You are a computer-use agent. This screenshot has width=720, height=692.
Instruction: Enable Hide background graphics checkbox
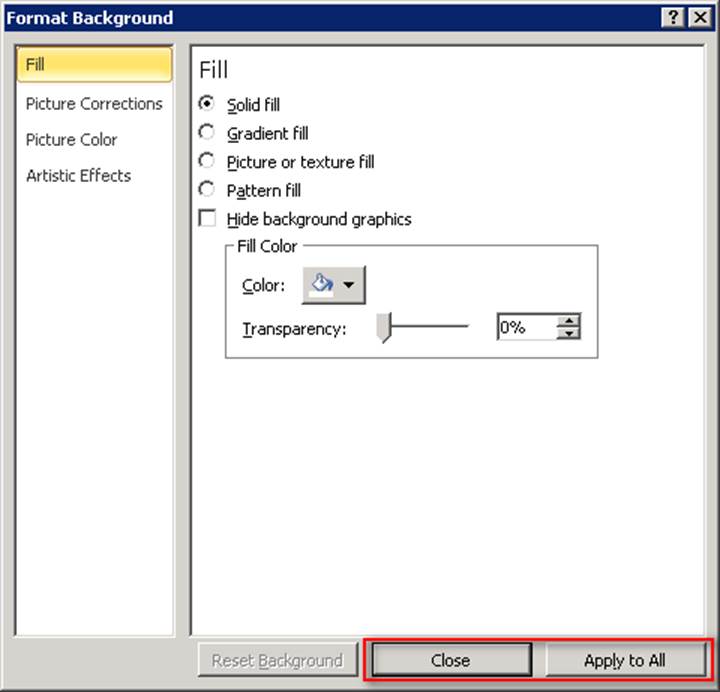[208, 219]
